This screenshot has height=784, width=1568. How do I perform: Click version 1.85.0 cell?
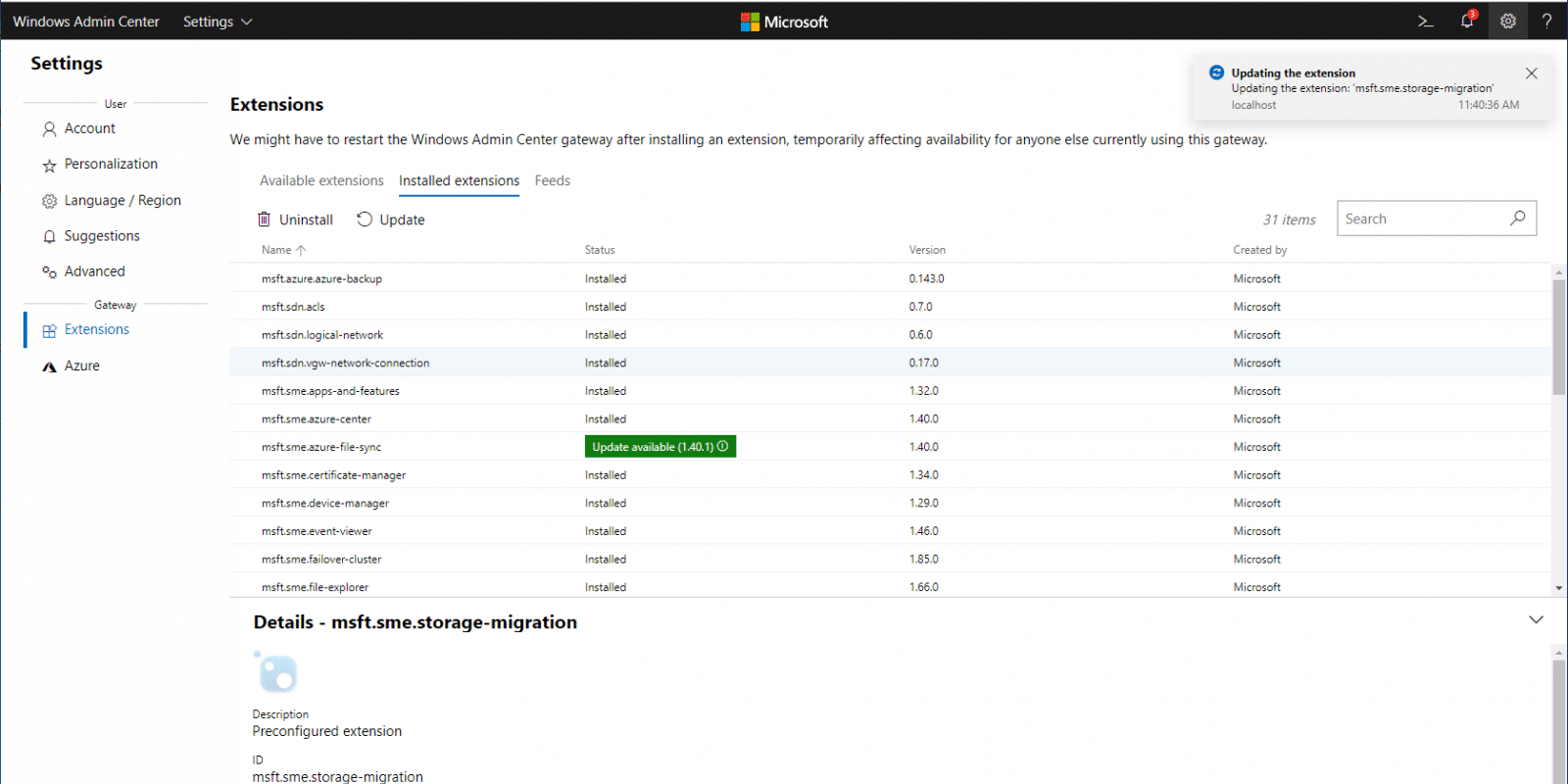point(923,559)
